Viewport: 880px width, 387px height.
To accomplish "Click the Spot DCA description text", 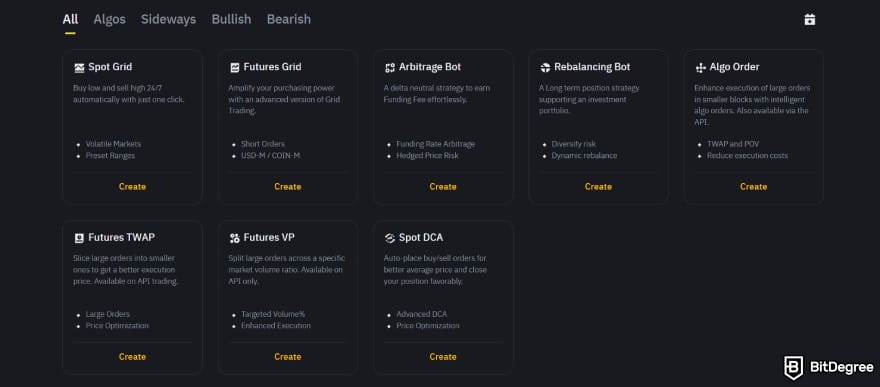I will pyautogui.click(x=436, y=270).
